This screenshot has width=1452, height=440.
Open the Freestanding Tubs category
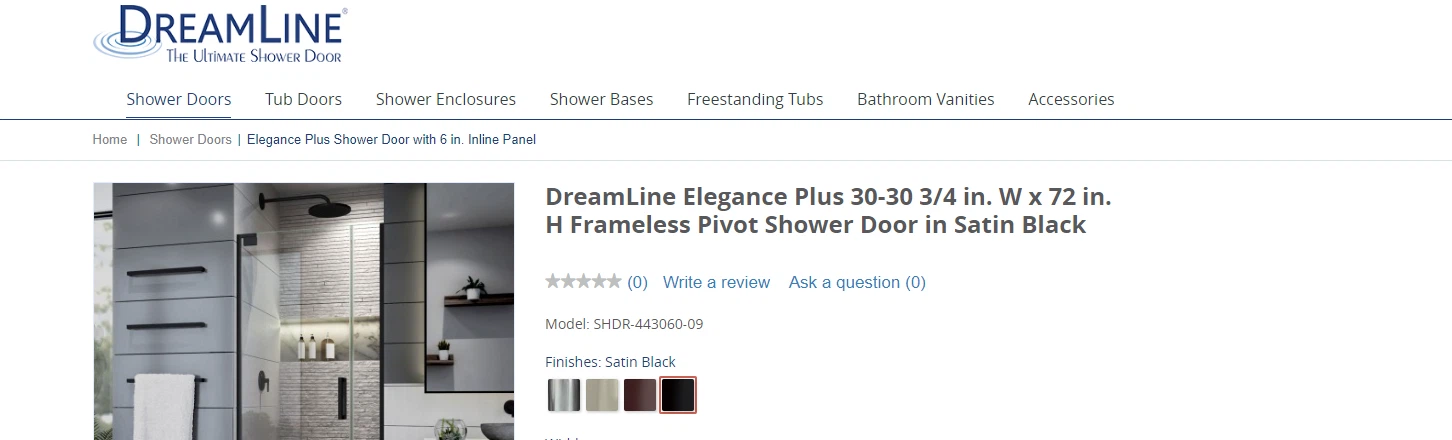click(x=755, y=99)
